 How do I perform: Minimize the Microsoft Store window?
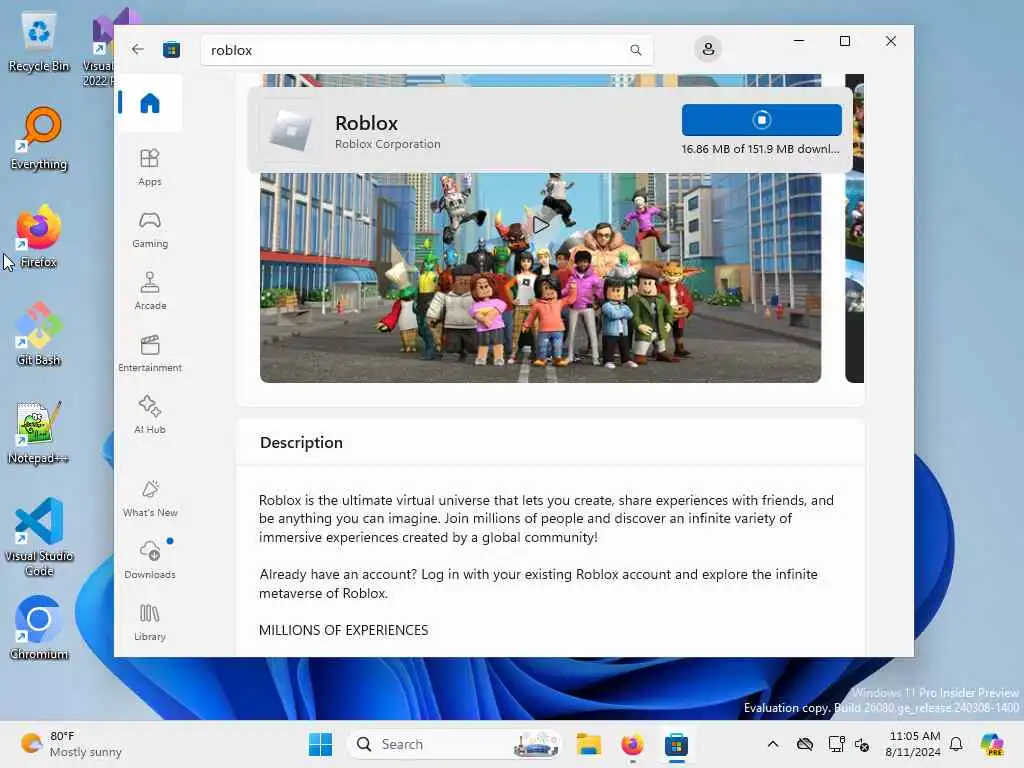[799, 41]
